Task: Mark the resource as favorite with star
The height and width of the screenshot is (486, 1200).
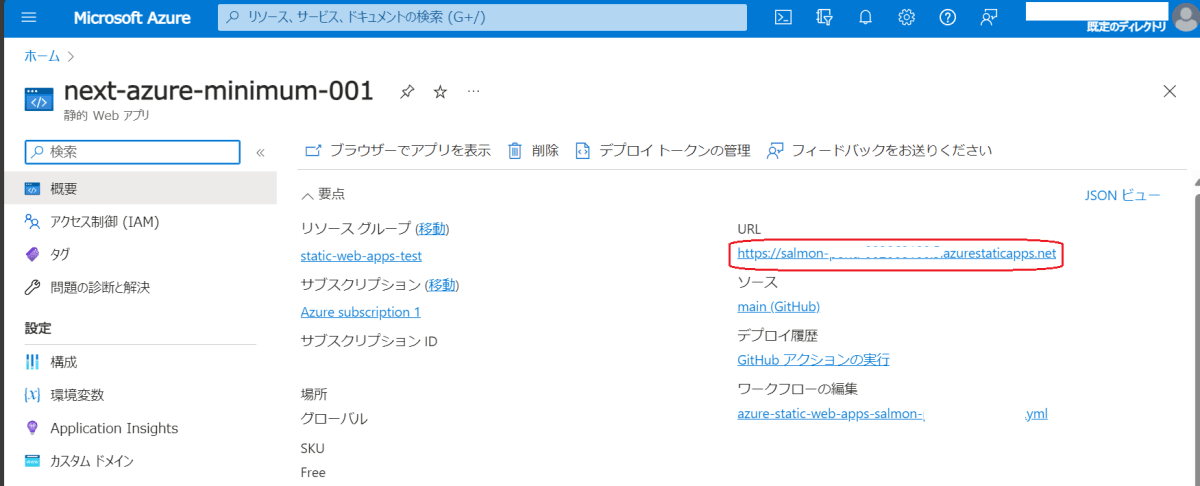Action: 440,92
